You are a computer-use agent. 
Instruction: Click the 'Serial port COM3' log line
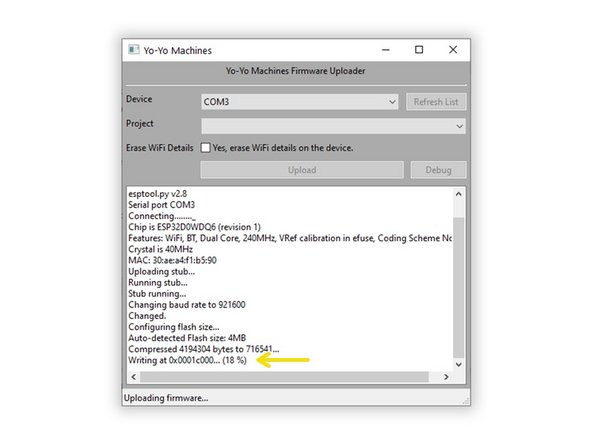(162, 205)
